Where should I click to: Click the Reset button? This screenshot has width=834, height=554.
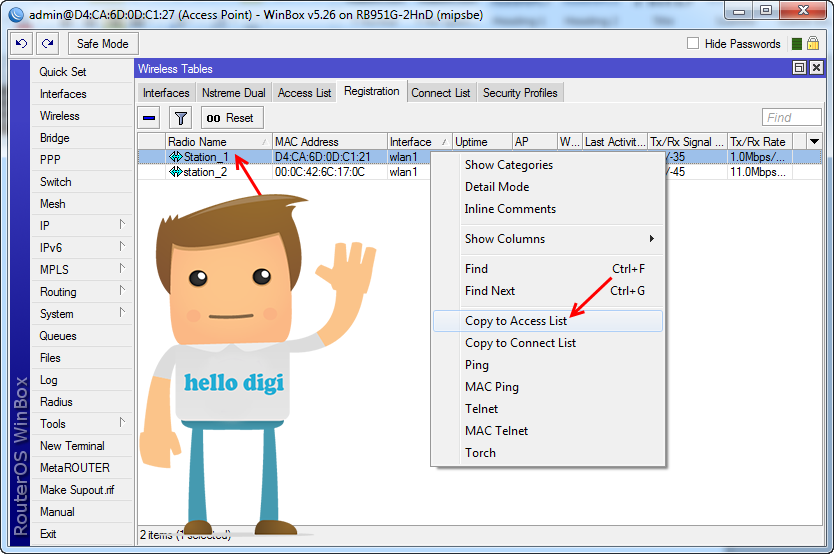pos(232,117)
